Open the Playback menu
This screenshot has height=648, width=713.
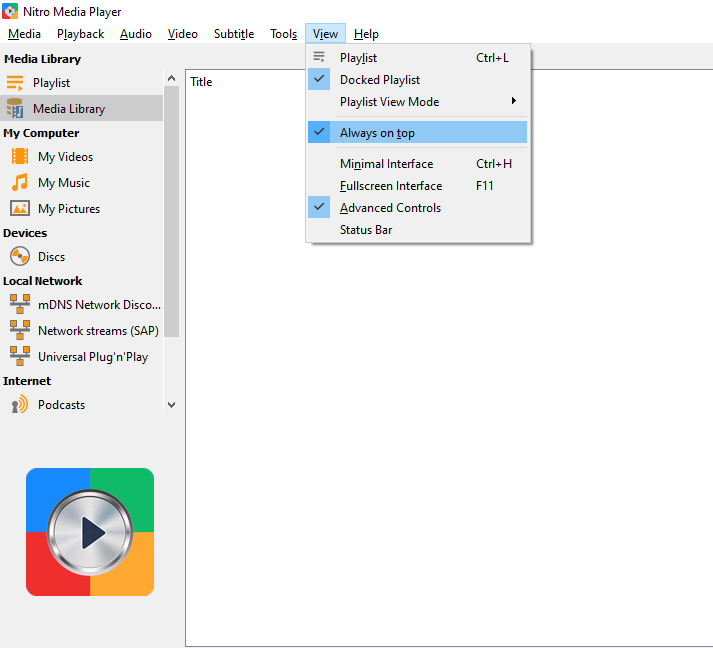pos(80,34)
